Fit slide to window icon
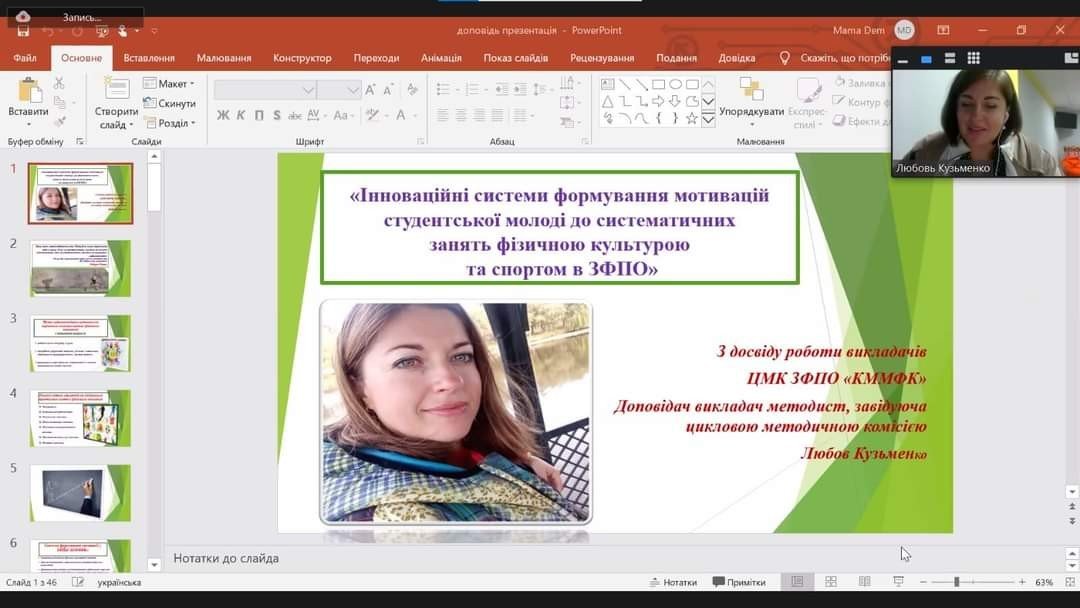This screenshot has height=608, width=1080. pos(1067,582)
